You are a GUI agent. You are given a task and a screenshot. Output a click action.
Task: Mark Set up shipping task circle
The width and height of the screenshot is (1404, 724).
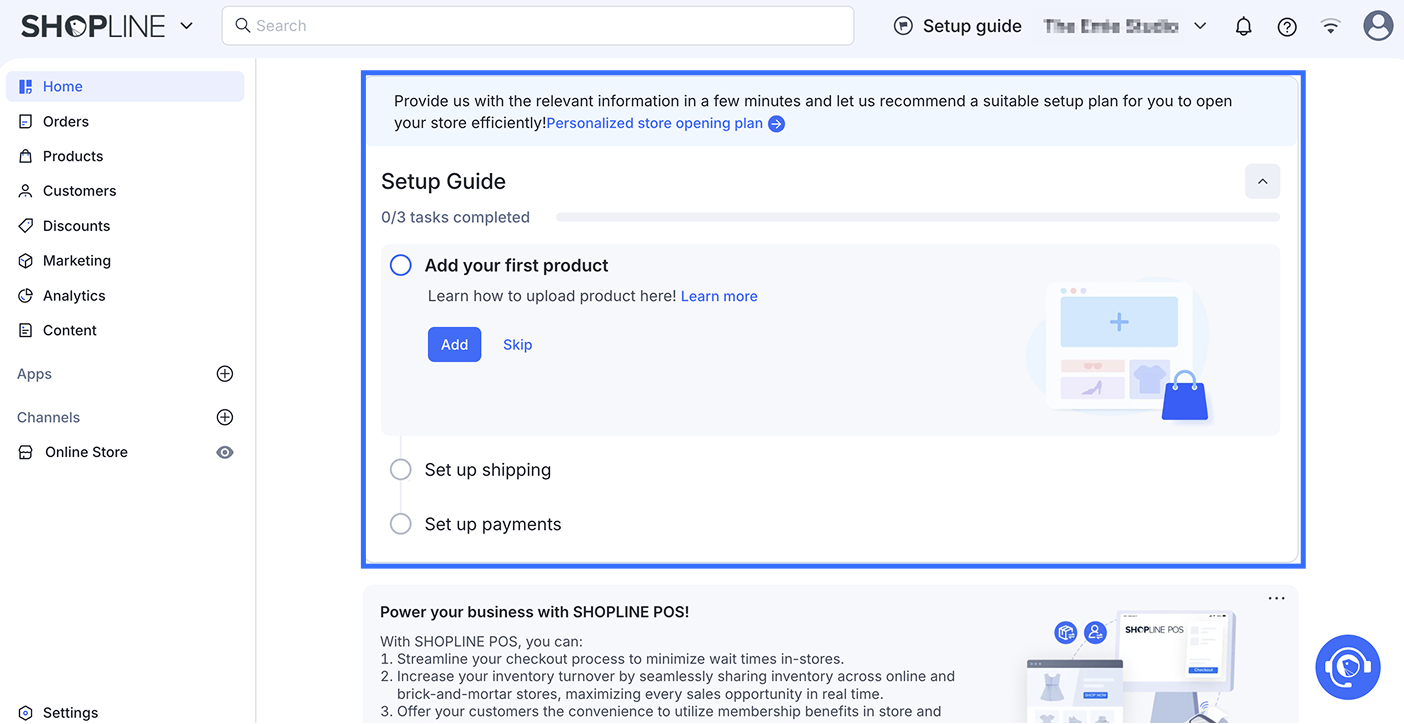point(401,470)
